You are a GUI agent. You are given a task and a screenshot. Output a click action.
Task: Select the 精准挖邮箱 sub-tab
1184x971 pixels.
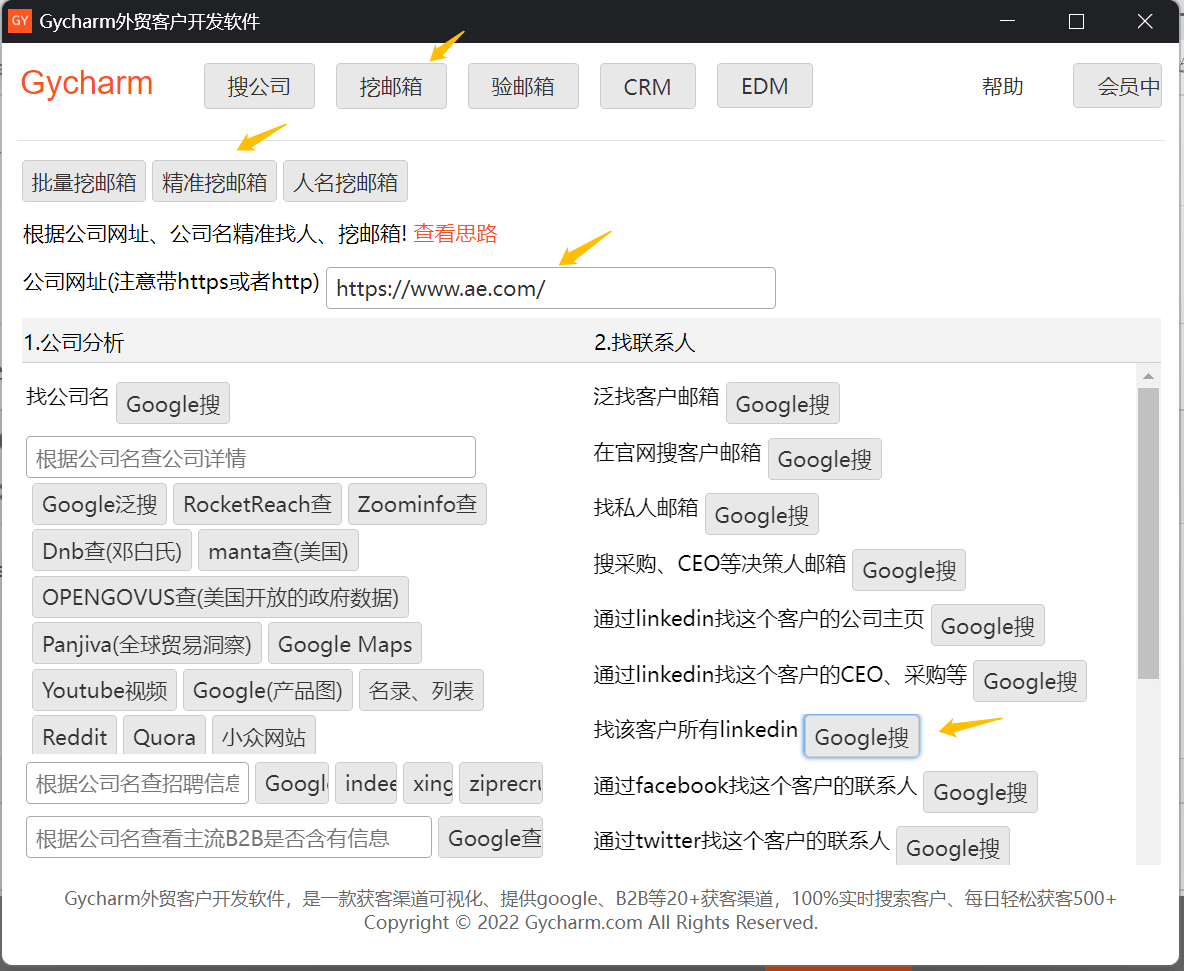[214, 181]
